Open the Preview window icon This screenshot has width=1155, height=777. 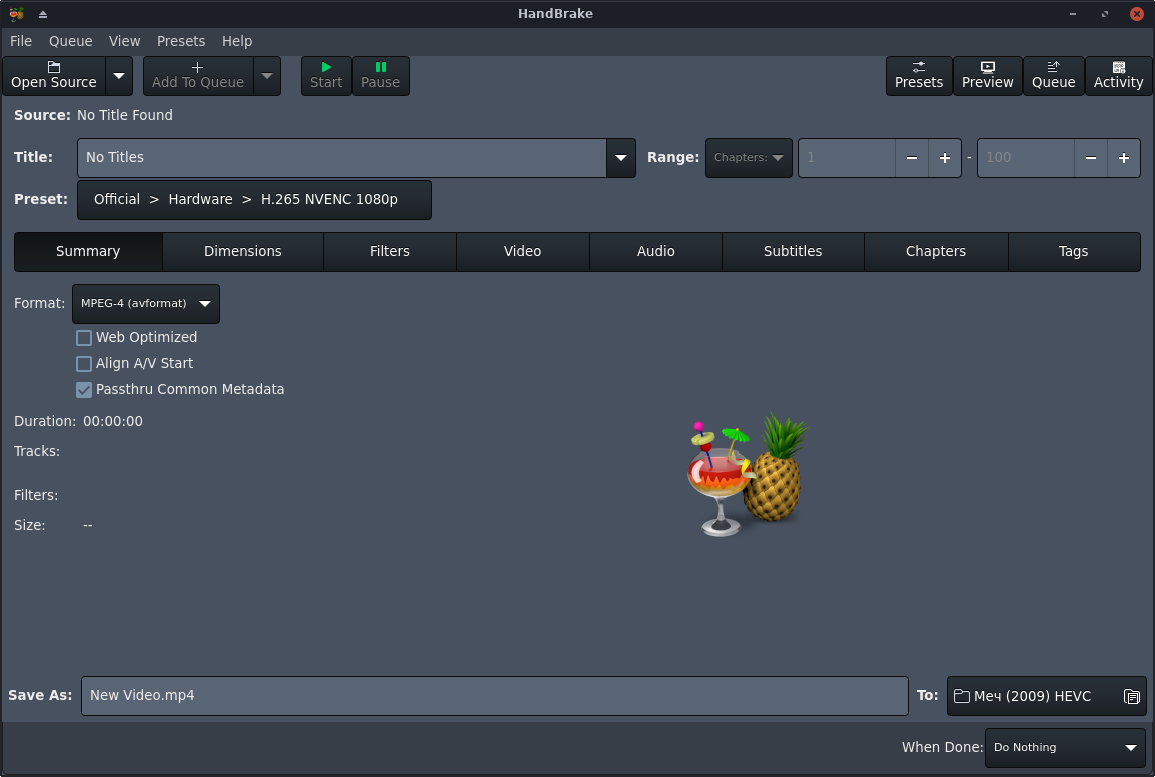point(987,67)
